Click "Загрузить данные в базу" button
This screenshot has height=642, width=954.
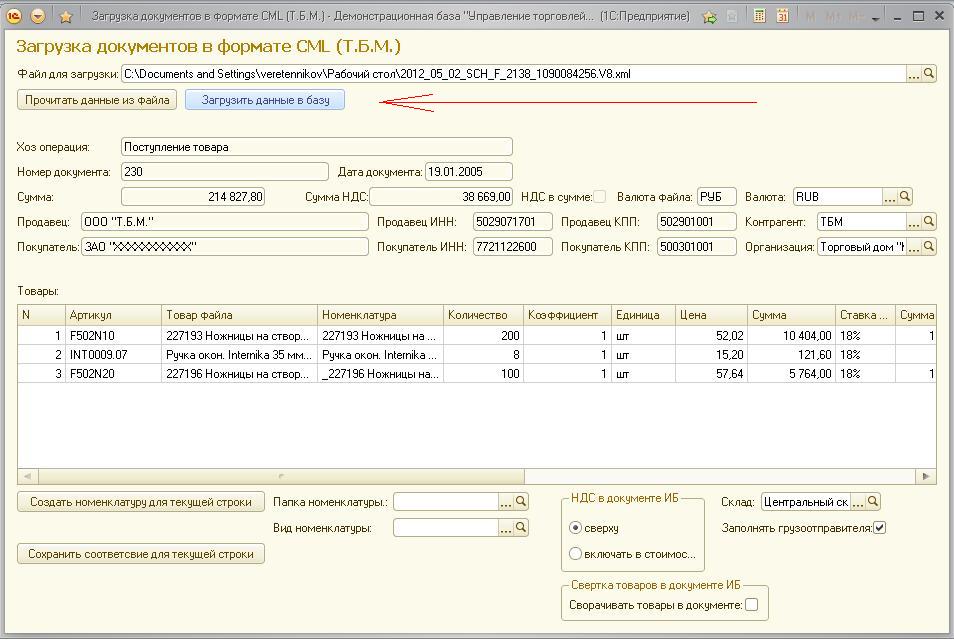pyautogui.click(x=265, y=100)
